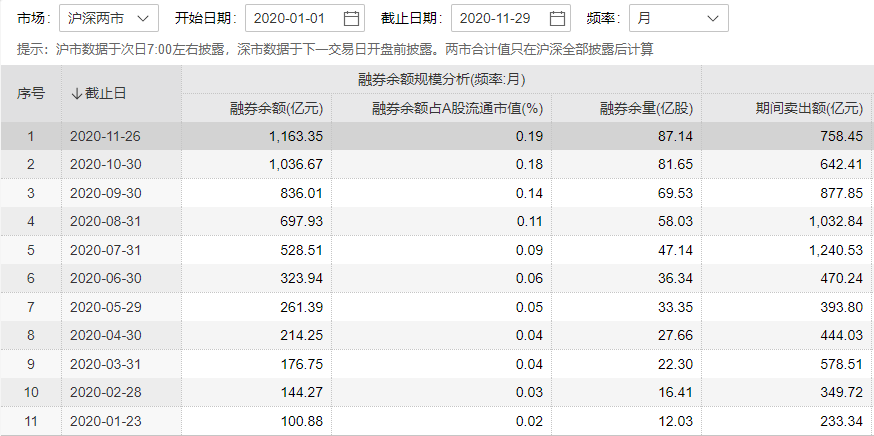
Task: Sort by the 截止日 arrow icon
Action: [76, 94]
